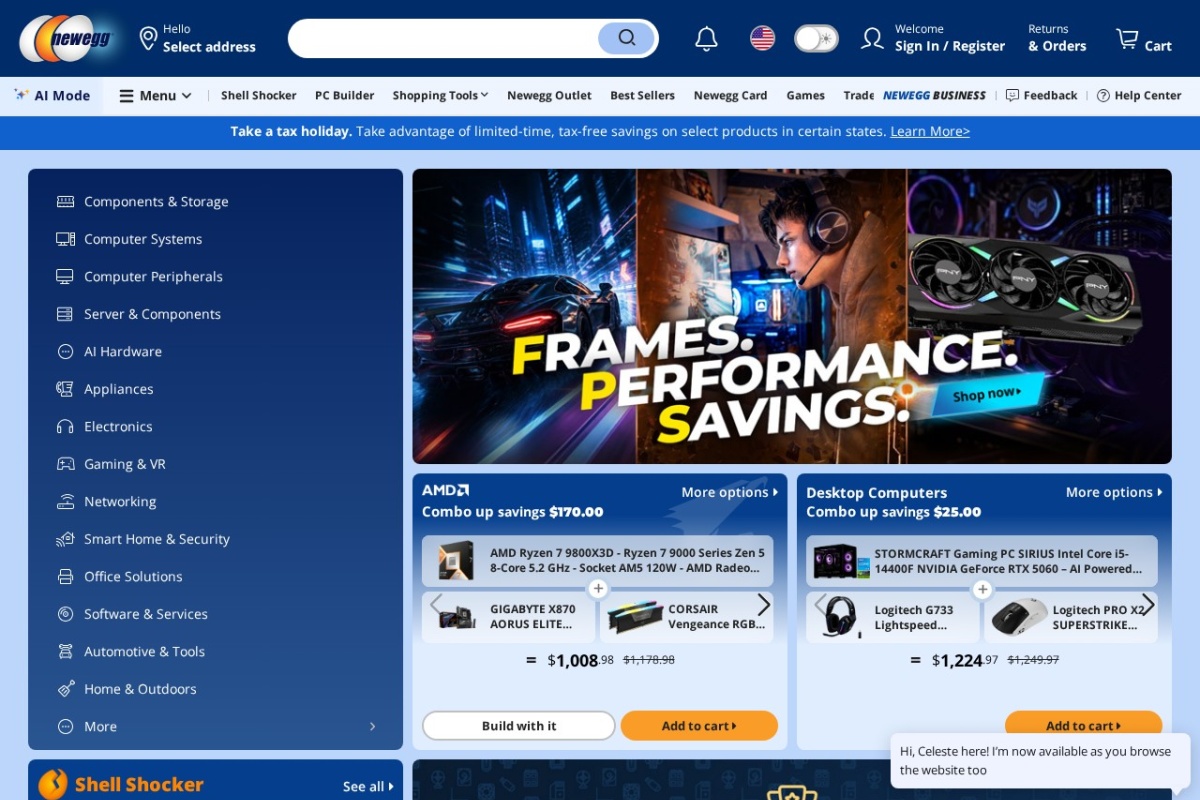The width and height of the screenshot is (1200, 800).
Task: Click the Newegg logo
Action: coord(67,39)
